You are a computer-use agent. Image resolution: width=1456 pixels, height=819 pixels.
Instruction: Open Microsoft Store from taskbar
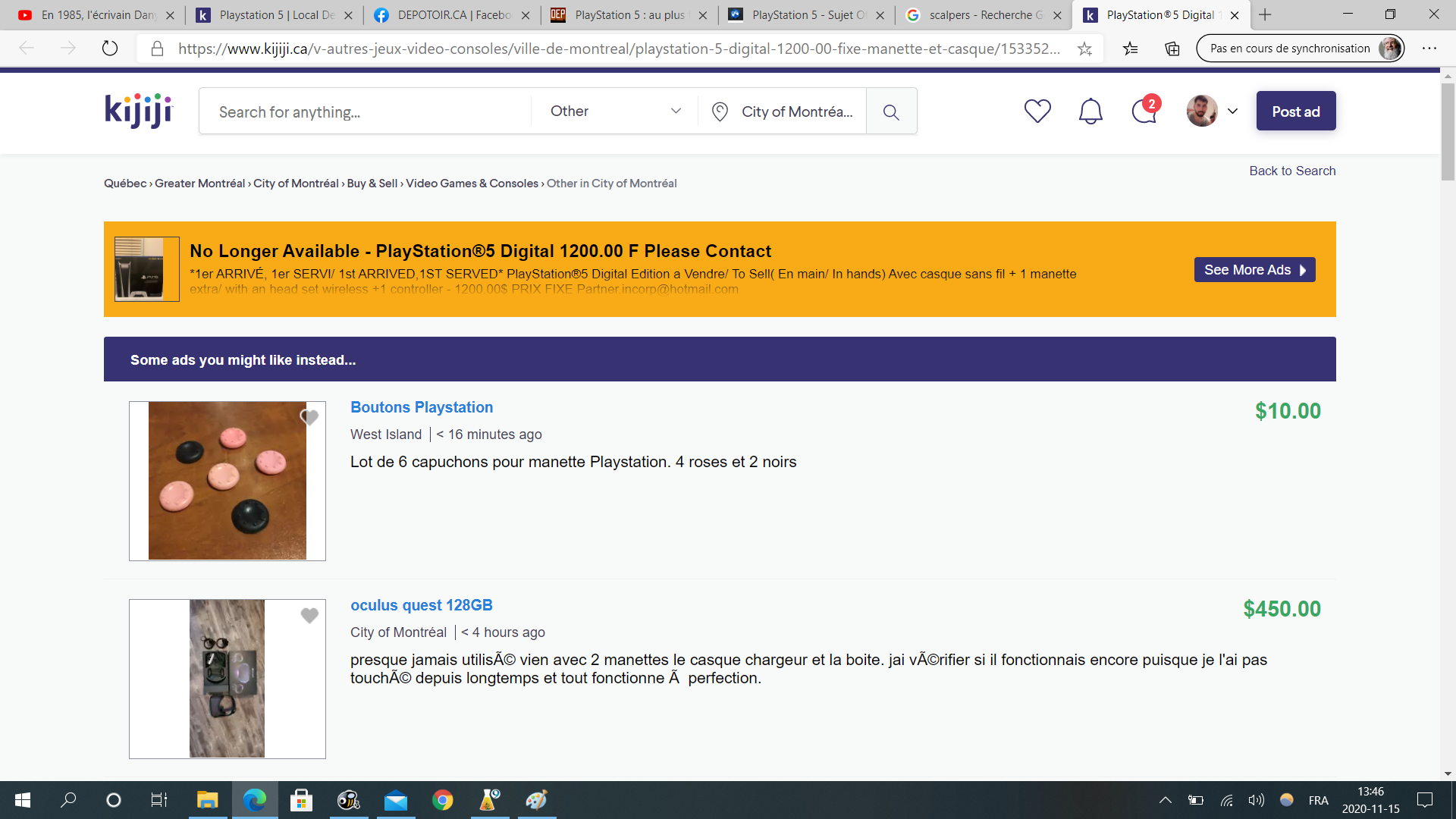point(301,800)
